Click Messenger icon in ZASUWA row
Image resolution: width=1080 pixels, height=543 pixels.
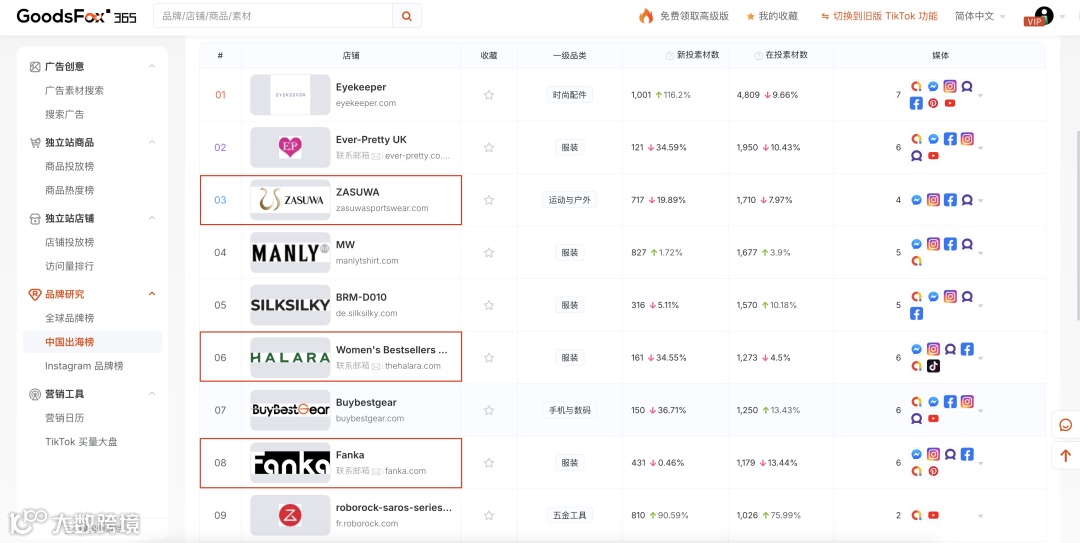[917, 201]
